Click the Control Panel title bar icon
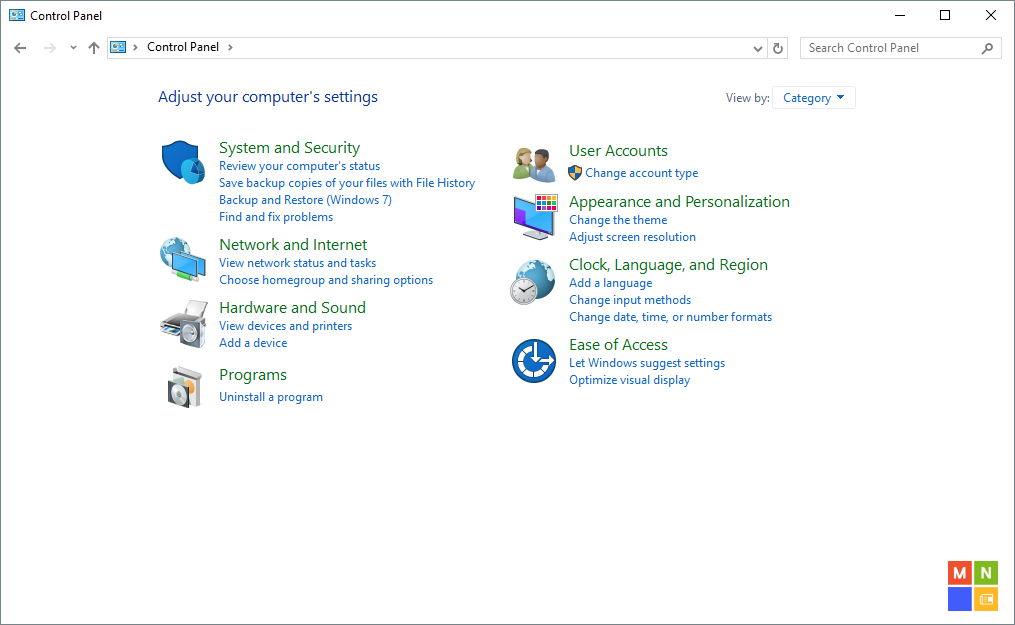Image resolution: width=1015 pixels, height=625 pixels. point(17,15)
